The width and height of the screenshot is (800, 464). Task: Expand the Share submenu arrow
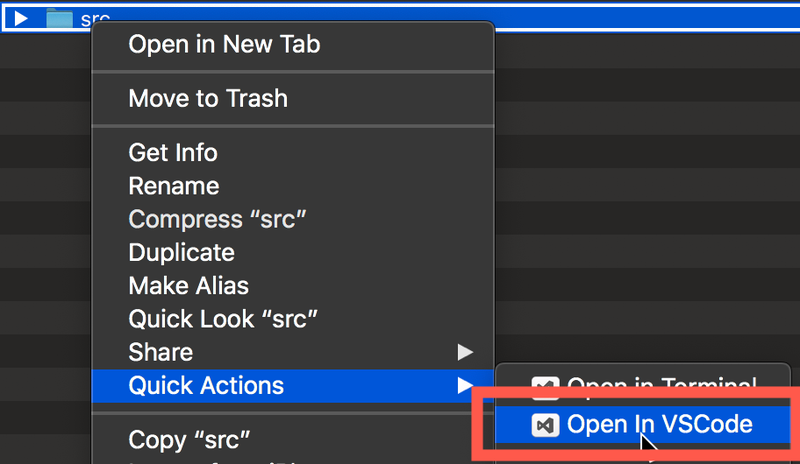465,352
